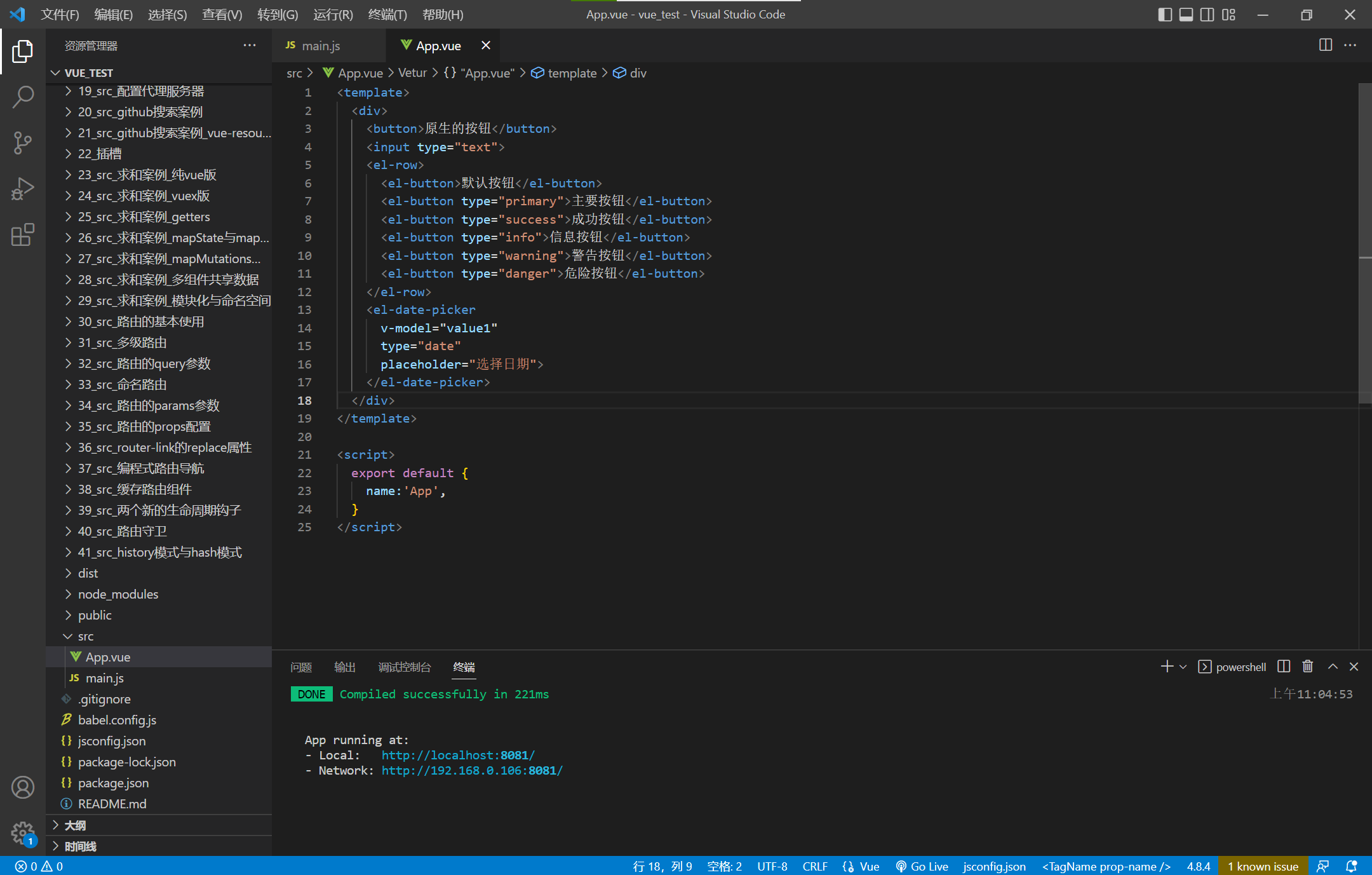Open README.md file
The width and height of the screenshot is (1372, 875).
159,803
